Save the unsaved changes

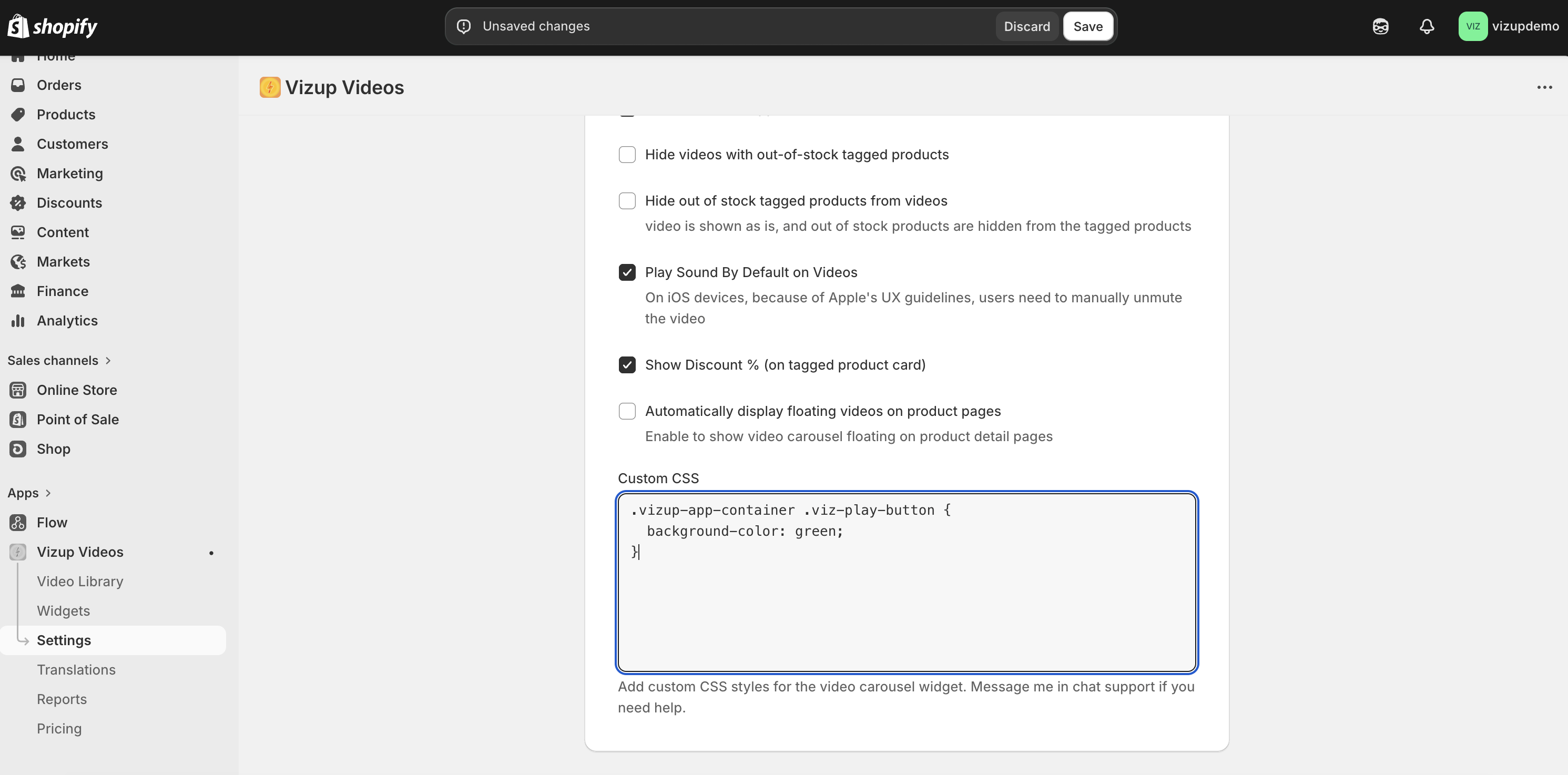coord(1088,26)
